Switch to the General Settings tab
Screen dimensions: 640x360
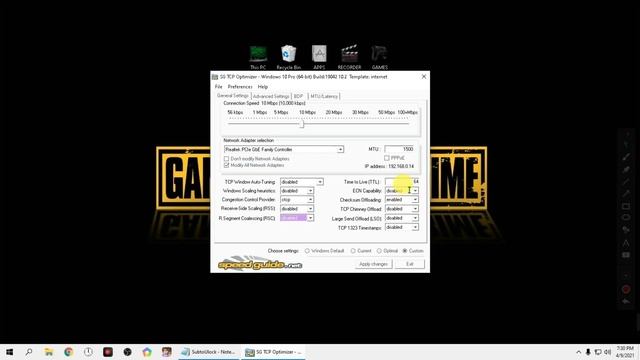click(x=233, y=96)
